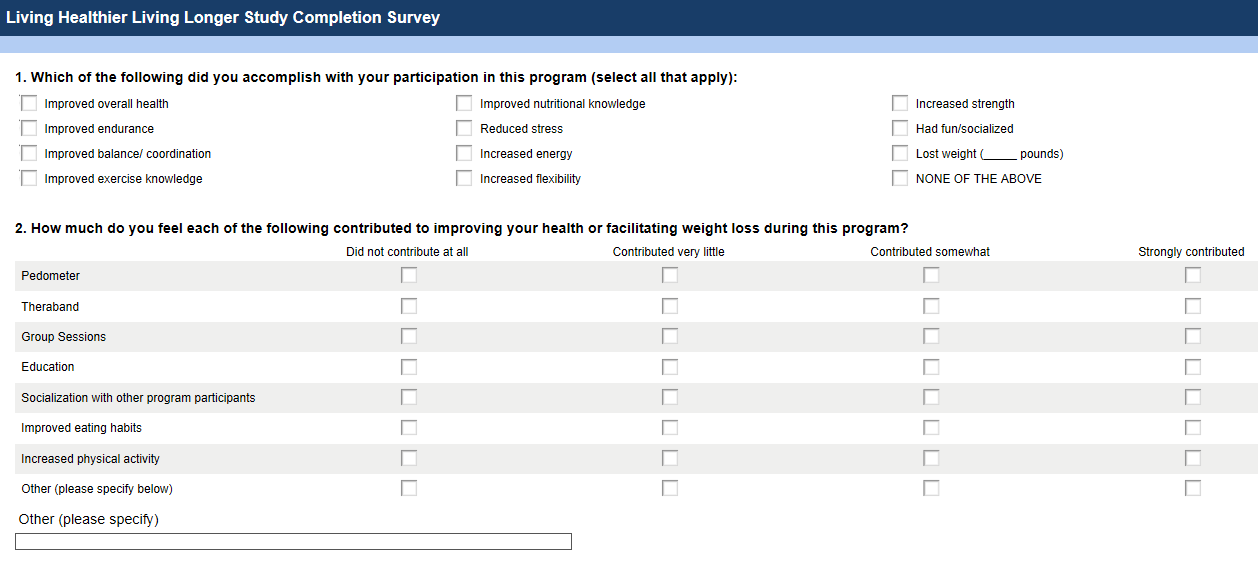
Task: Select the Increased energy checkbox
Action: tap(464, 154)
